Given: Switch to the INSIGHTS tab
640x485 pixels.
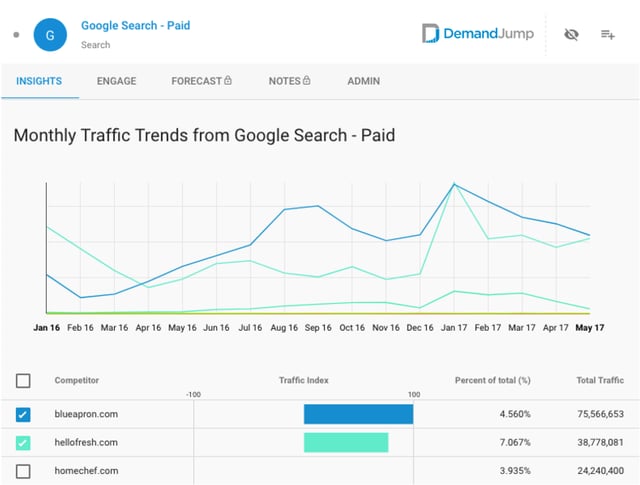Looking at the screenshot, I should (39, 81).
